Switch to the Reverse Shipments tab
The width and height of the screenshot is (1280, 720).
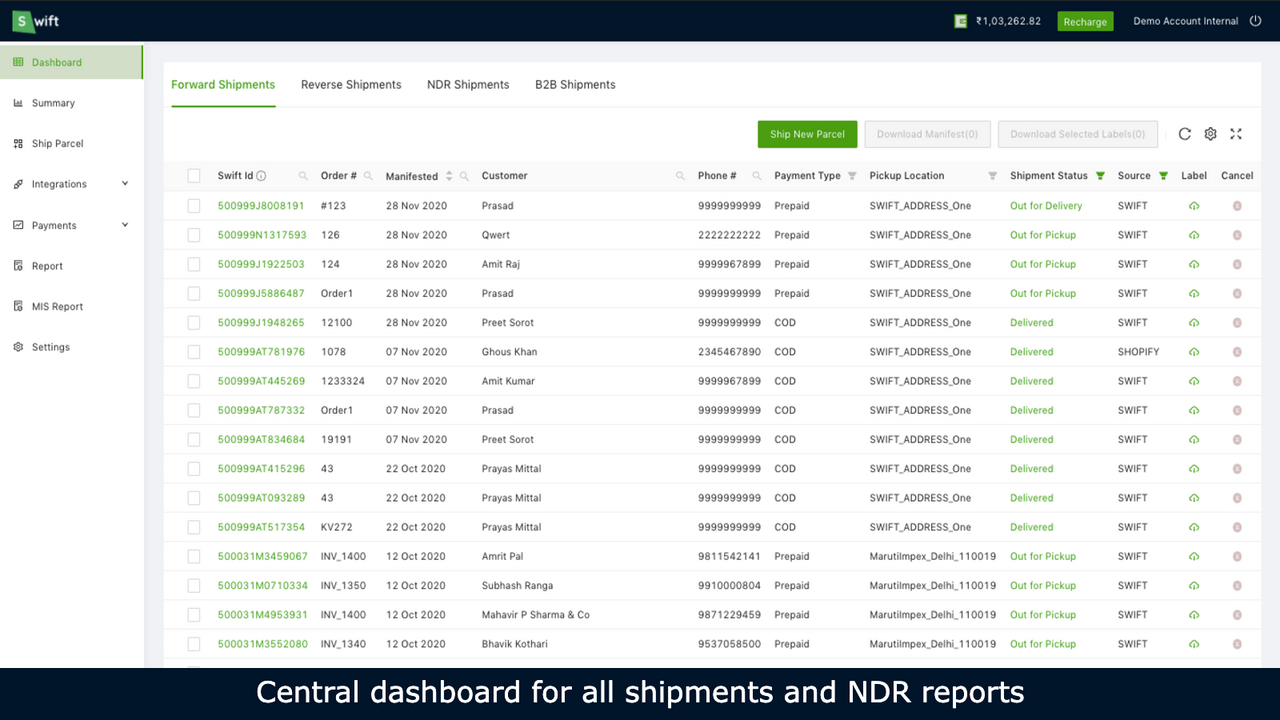click(x=351, y=84)
